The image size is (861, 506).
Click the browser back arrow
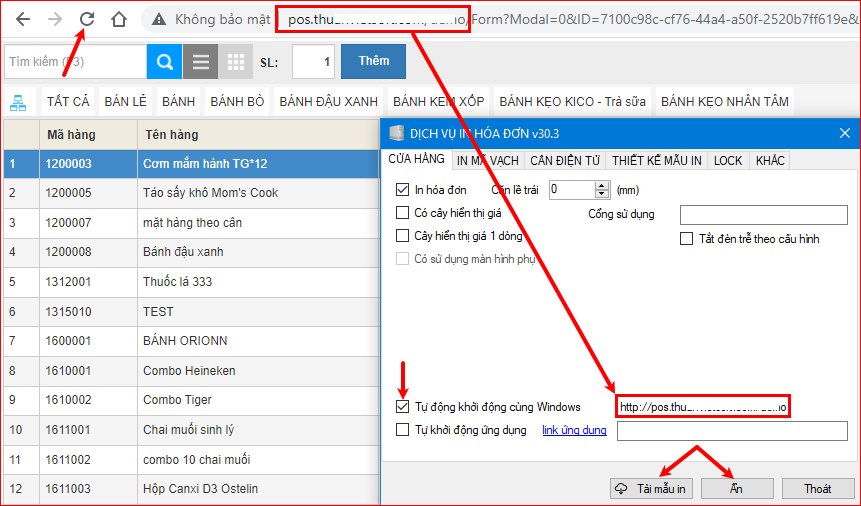tap(23, 19)
